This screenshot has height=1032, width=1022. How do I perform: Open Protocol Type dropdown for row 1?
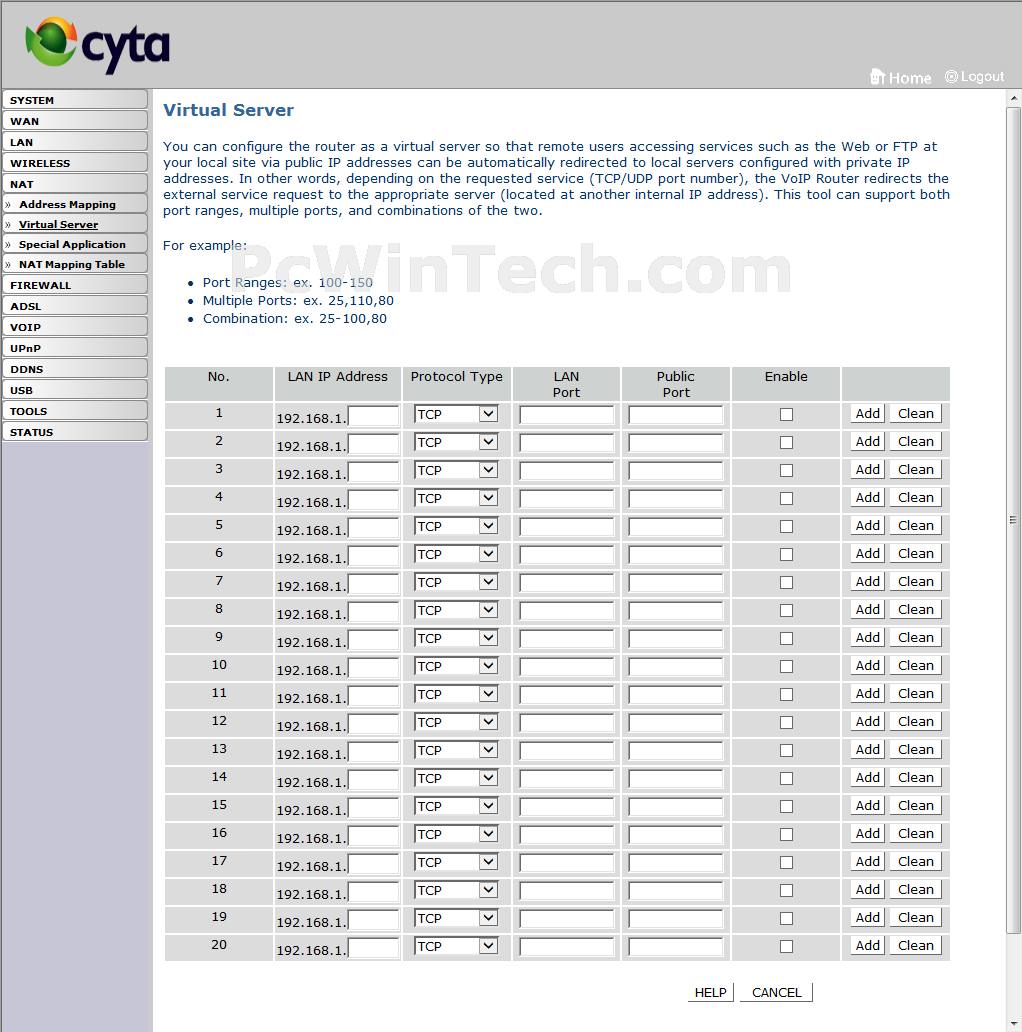click(x=456, y=415)
